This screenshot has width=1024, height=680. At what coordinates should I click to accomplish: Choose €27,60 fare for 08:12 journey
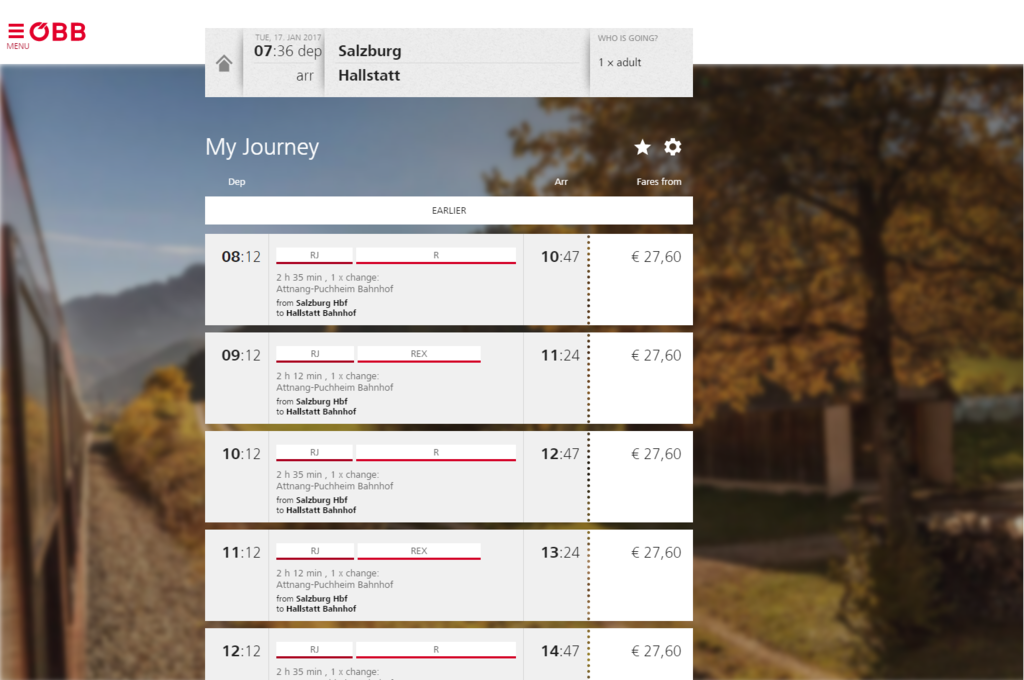(x=656, y=257)
